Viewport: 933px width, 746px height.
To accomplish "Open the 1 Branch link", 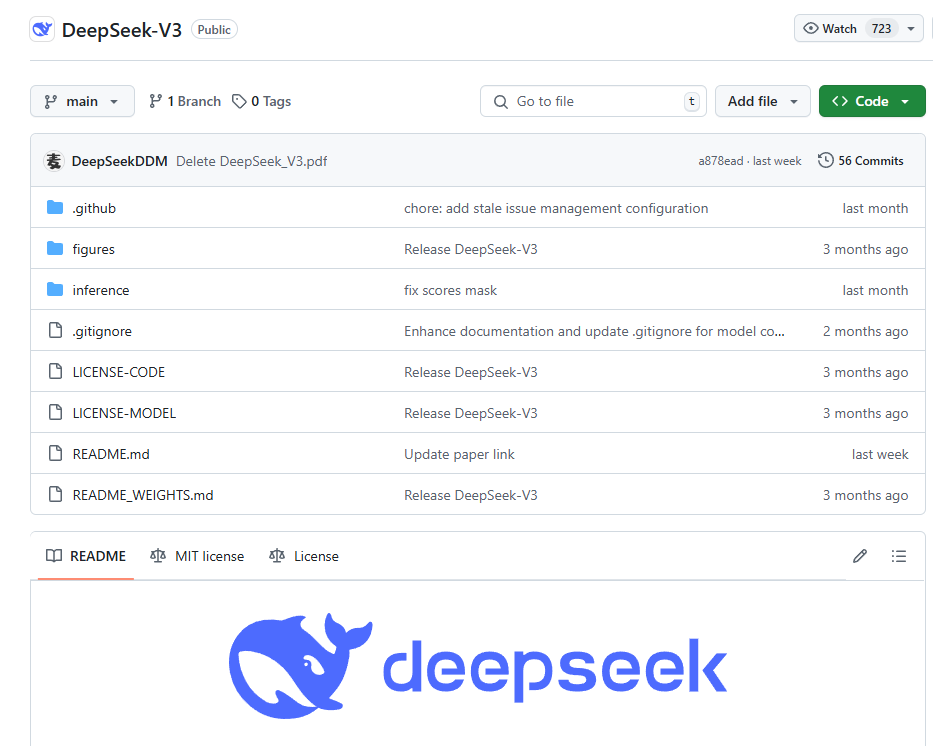I will pyautogui.click(x=185, y=102).
